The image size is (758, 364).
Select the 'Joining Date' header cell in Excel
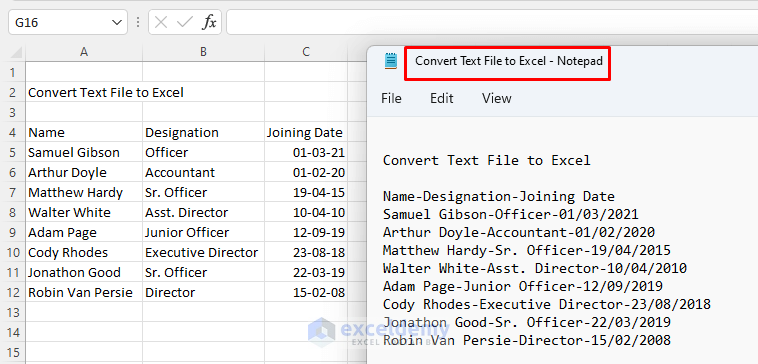(306, 132)
